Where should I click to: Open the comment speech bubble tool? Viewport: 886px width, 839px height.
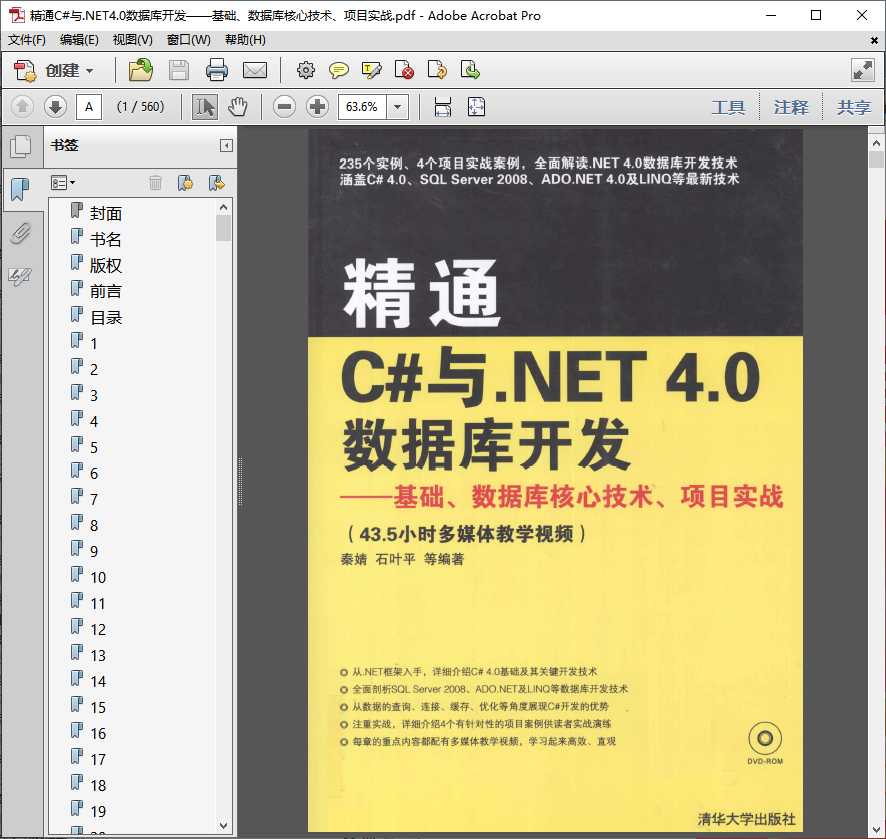tap(339, 70)
